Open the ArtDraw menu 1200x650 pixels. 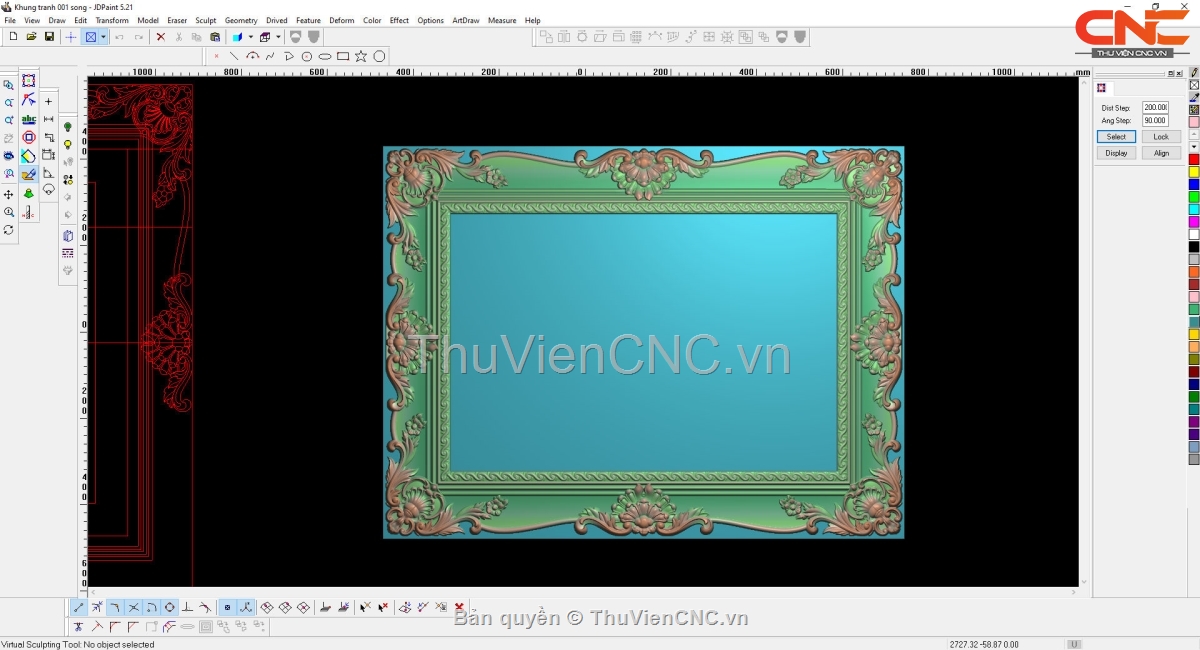465,20
